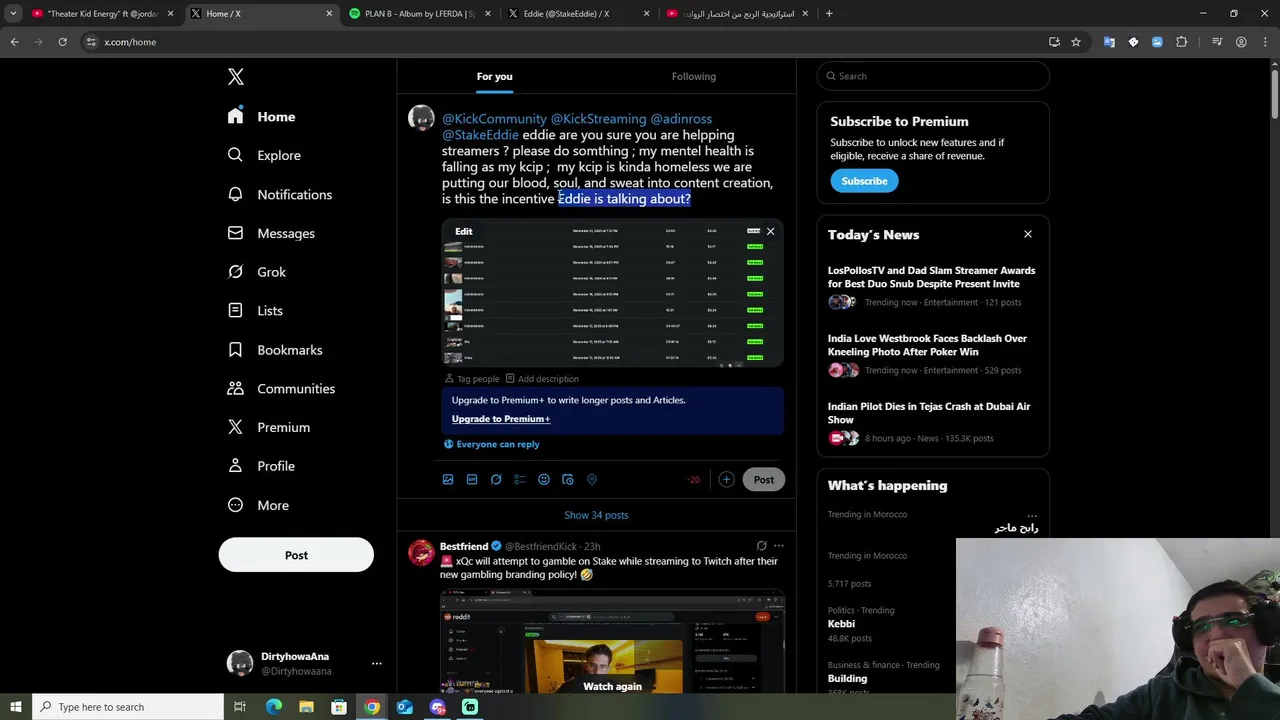Click Add description under the image
The width and height of the screenshot is (1280, 720).
[542, 379]
